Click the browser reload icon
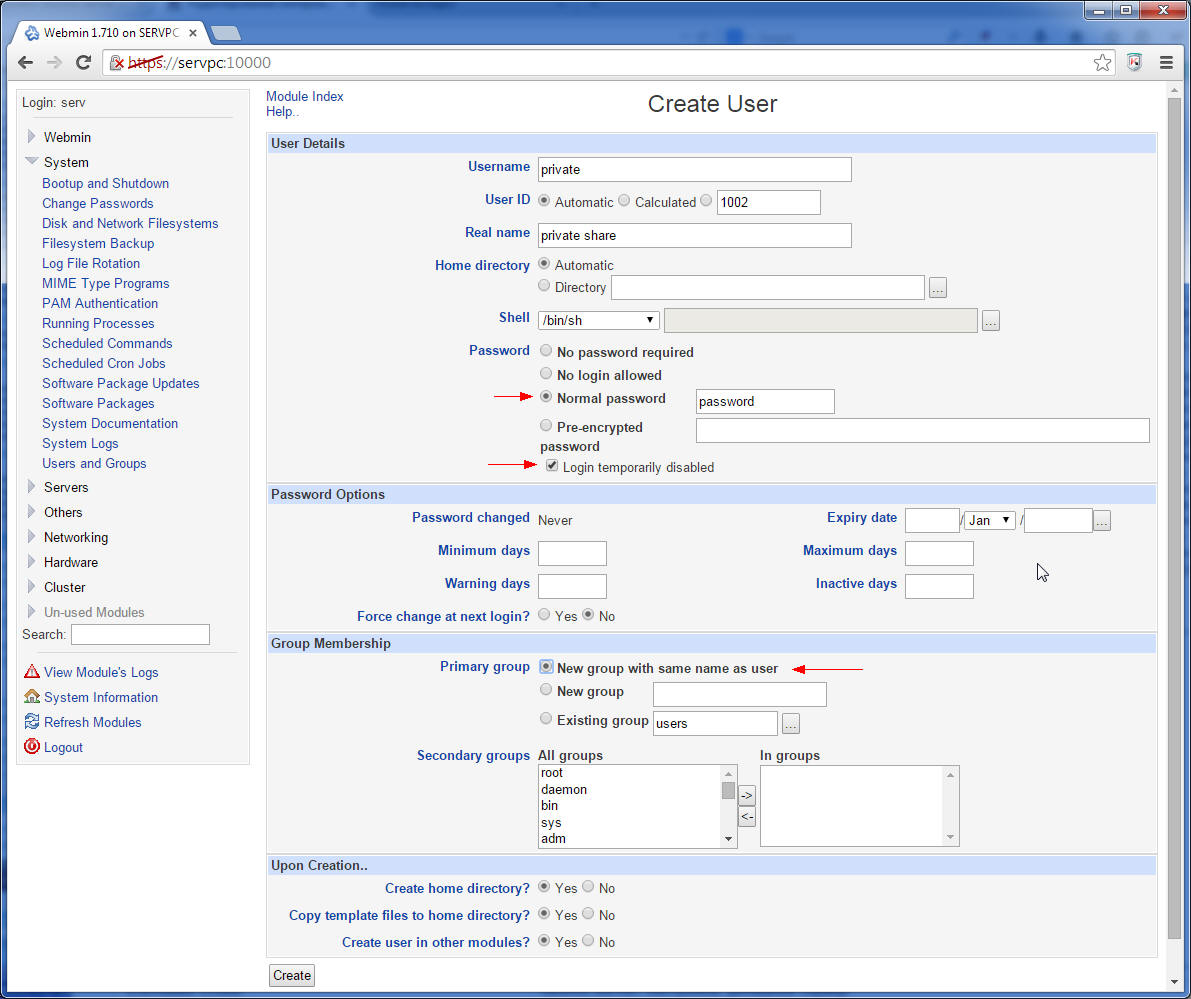 84,62
